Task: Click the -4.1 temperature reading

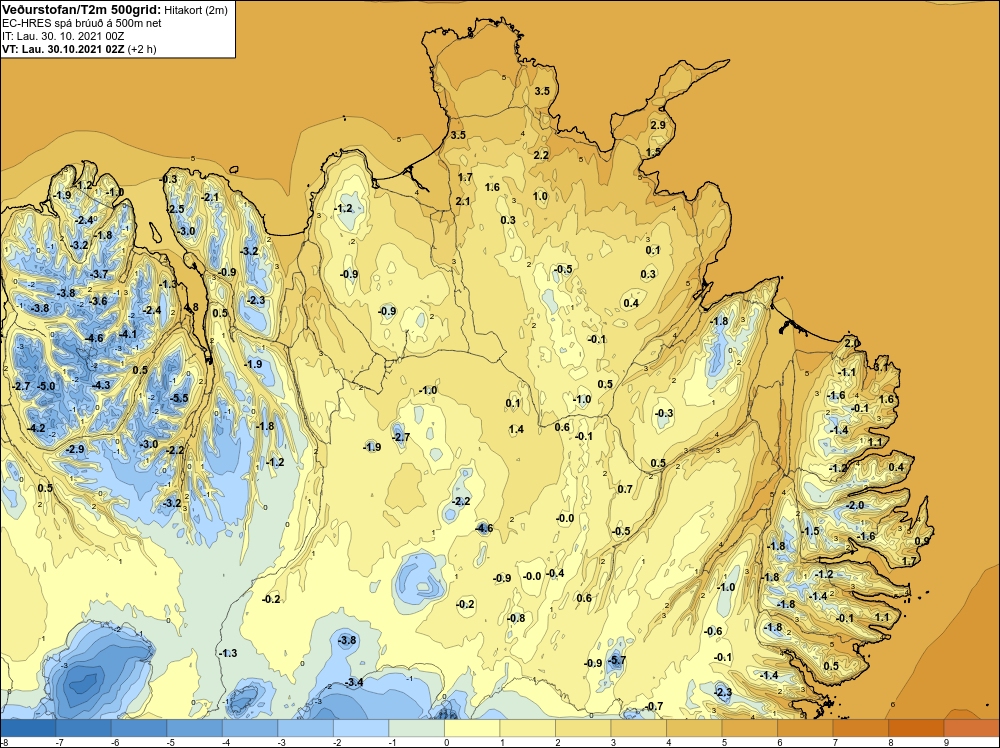Action: (x=128, y=334)
